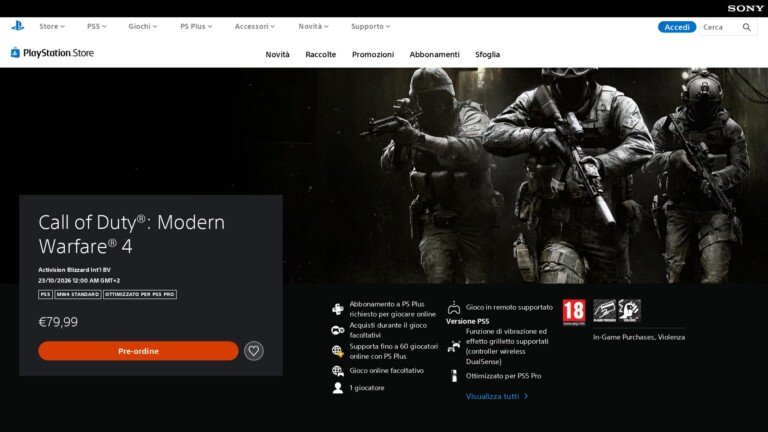This screenshot has width=768, height=432.
Task: Click the 1 giocatore text
Action: tap(367, 388)
